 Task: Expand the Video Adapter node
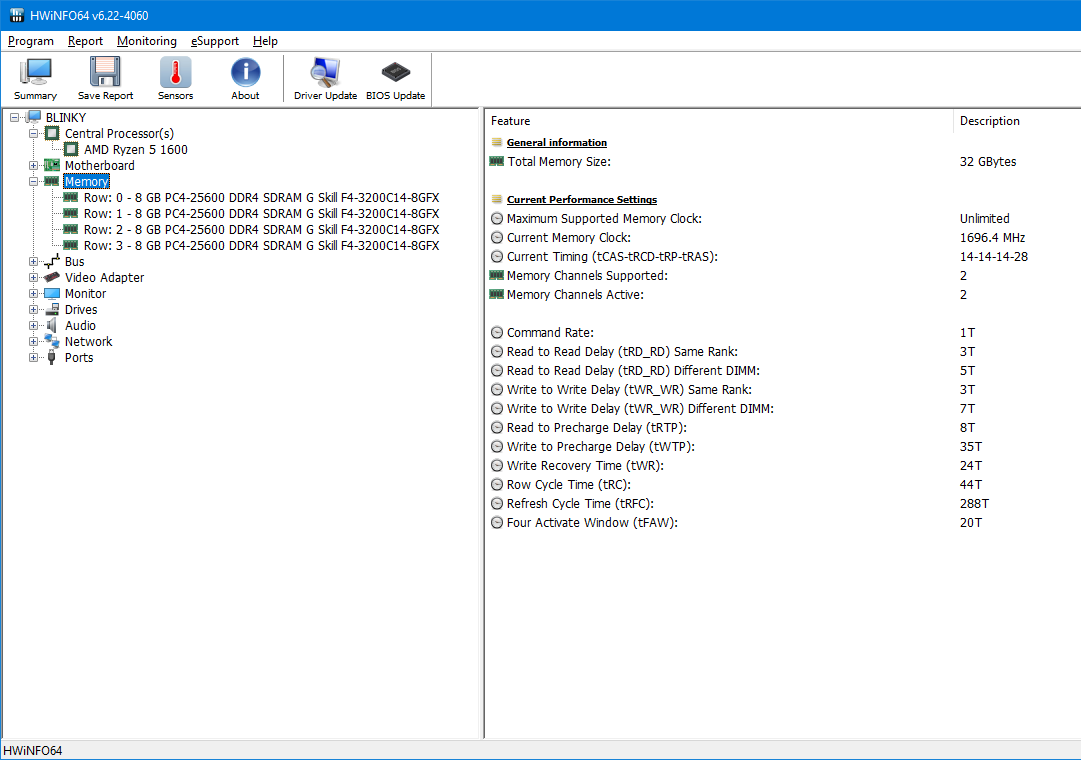click(x=33, y=277)
